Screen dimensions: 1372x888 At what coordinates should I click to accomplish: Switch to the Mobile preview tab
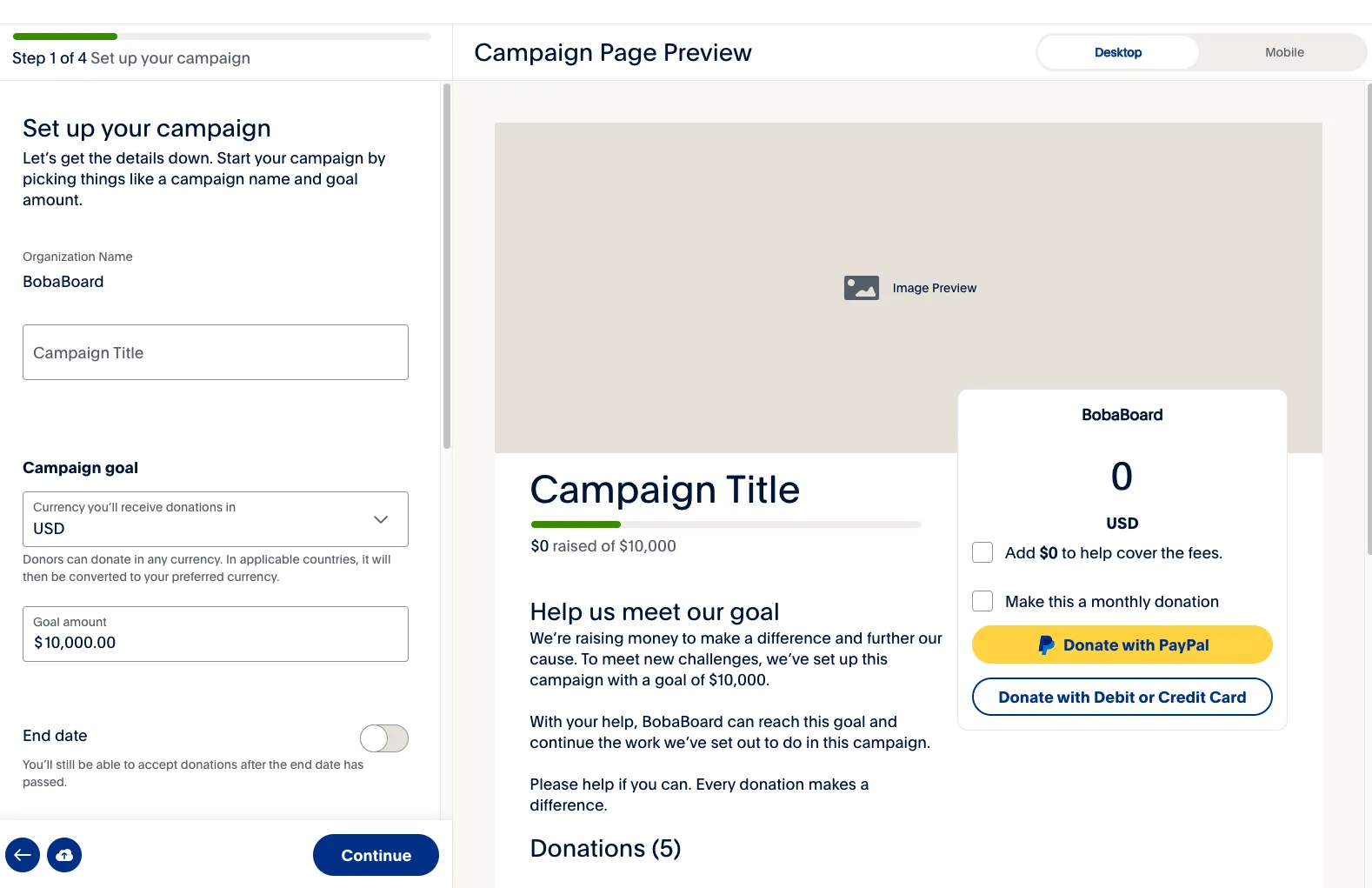click(1283, 52)
